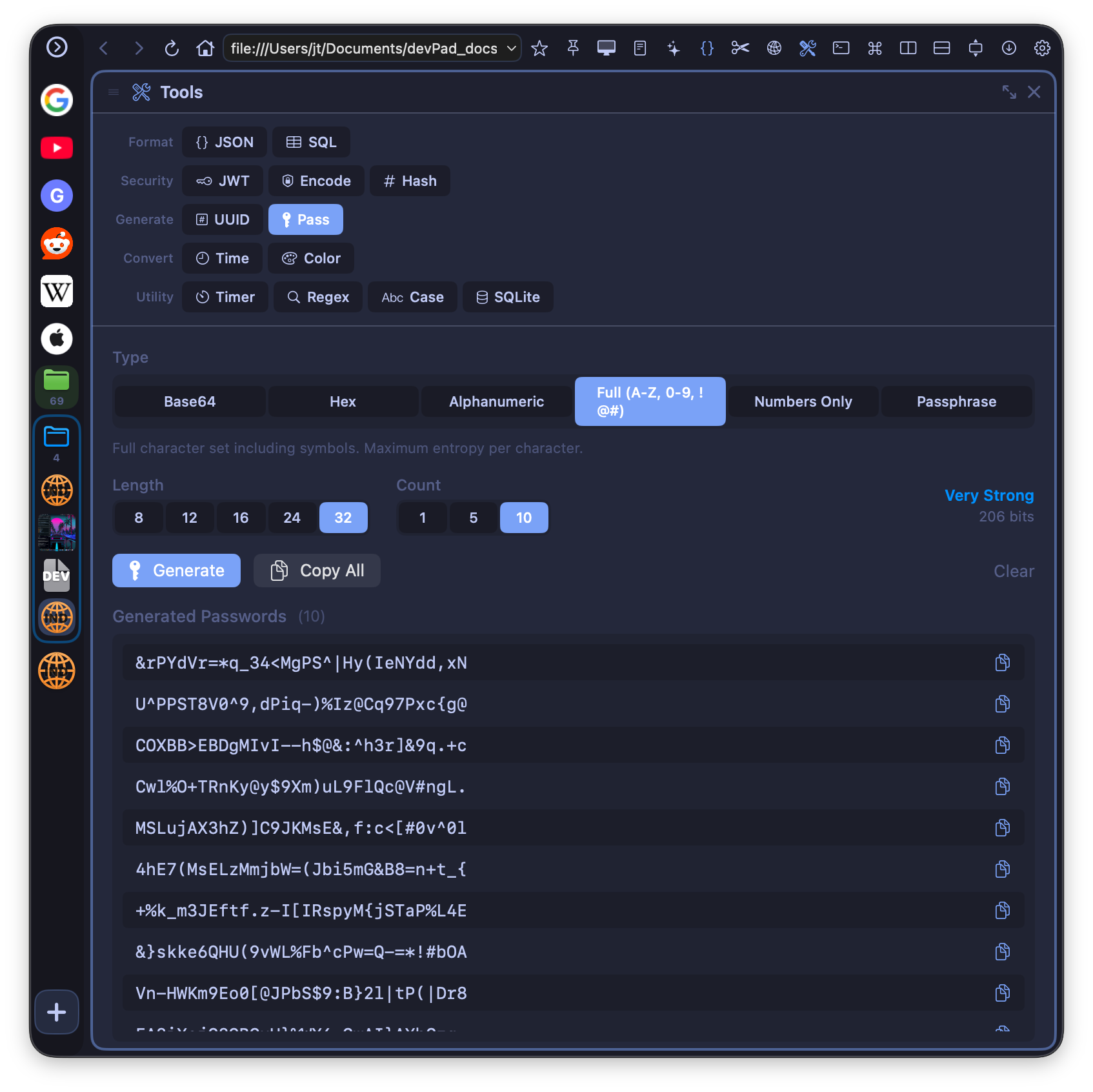Viewport: 1093px width, 1092px height.
Task: Expand the Tools panel to fullscreen
Action: (1009, 92)
